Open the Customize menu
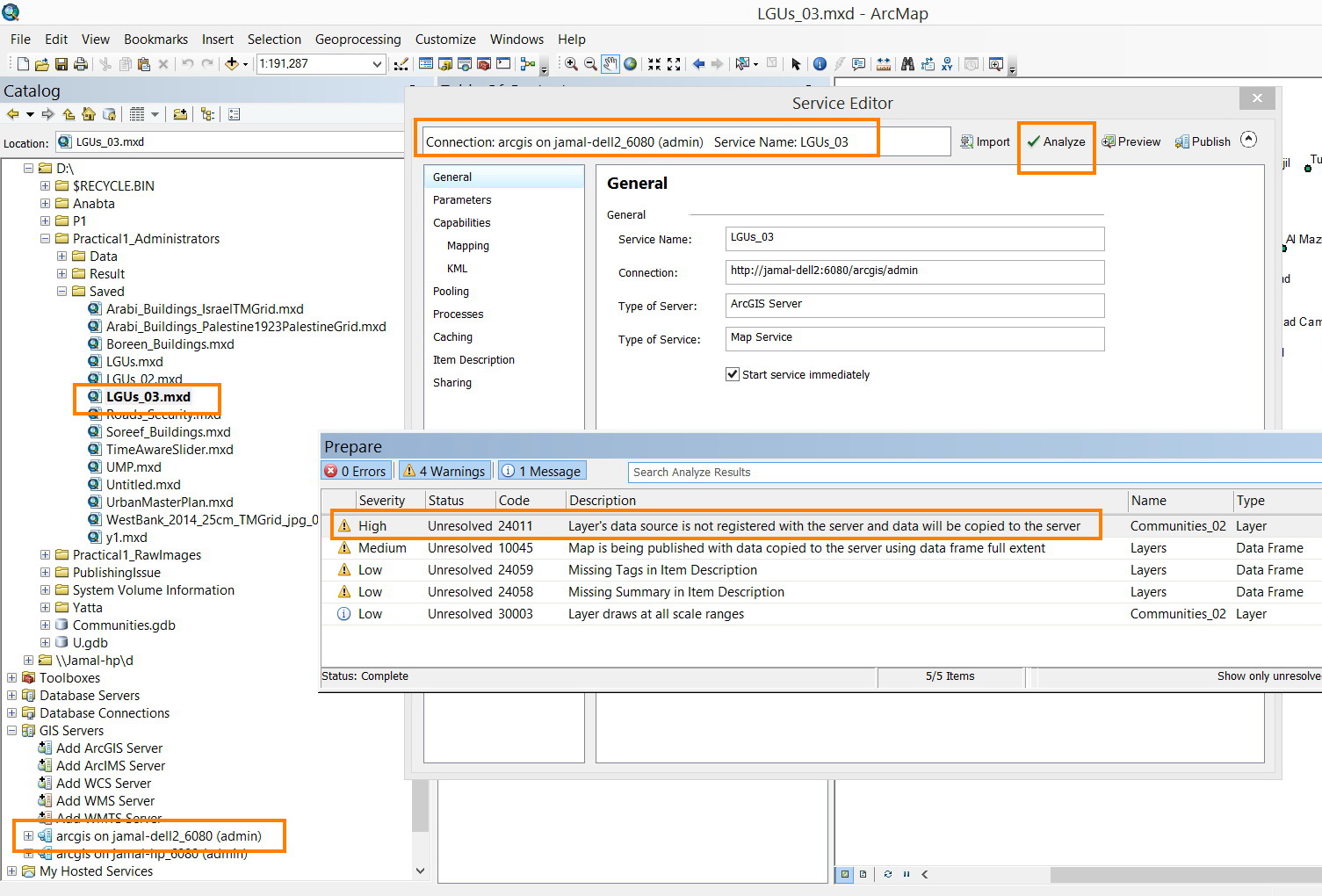Screen dimensions: 1322x896 [x=445, y=39]
